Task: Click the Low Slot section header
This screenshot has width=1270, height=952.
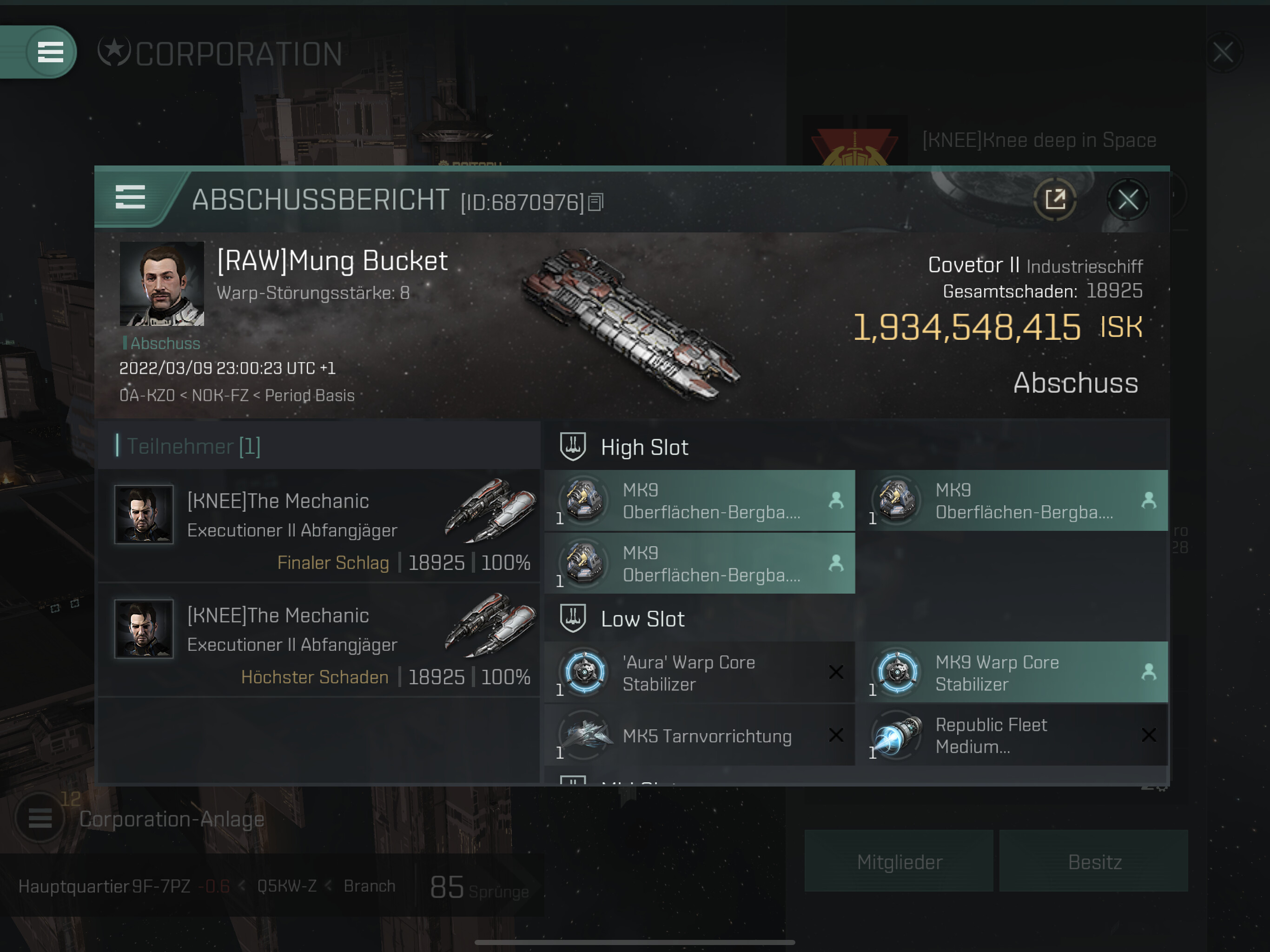Action: coord(642,619)
